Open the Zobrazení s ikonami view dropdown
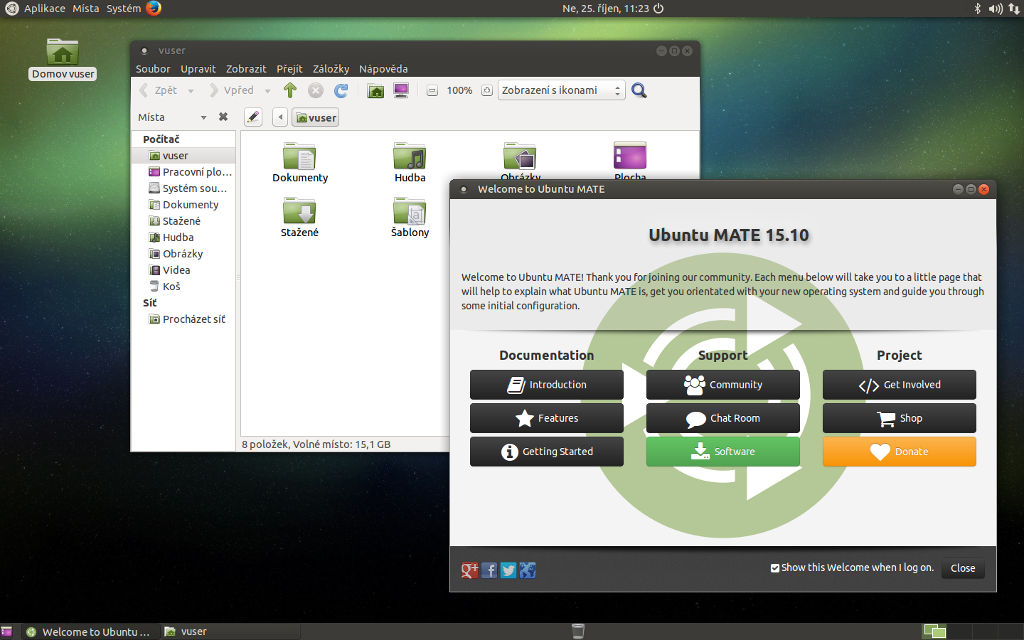This screenshot has width=1024, height=640. (561, 90)
